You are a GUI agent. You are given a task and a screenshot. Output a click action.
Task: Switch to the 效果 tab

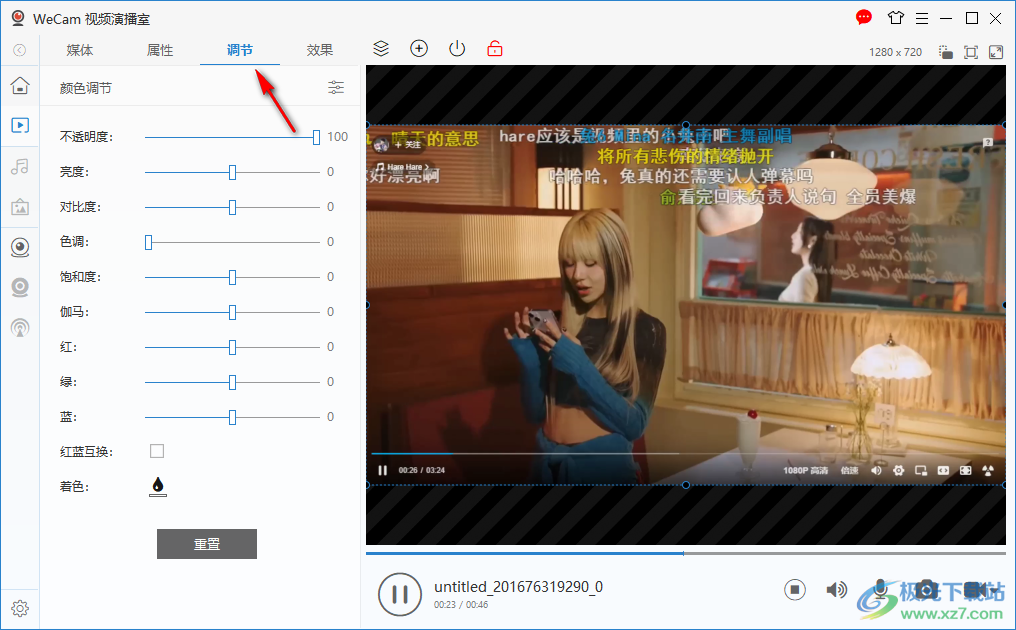(x=319, y=50)
